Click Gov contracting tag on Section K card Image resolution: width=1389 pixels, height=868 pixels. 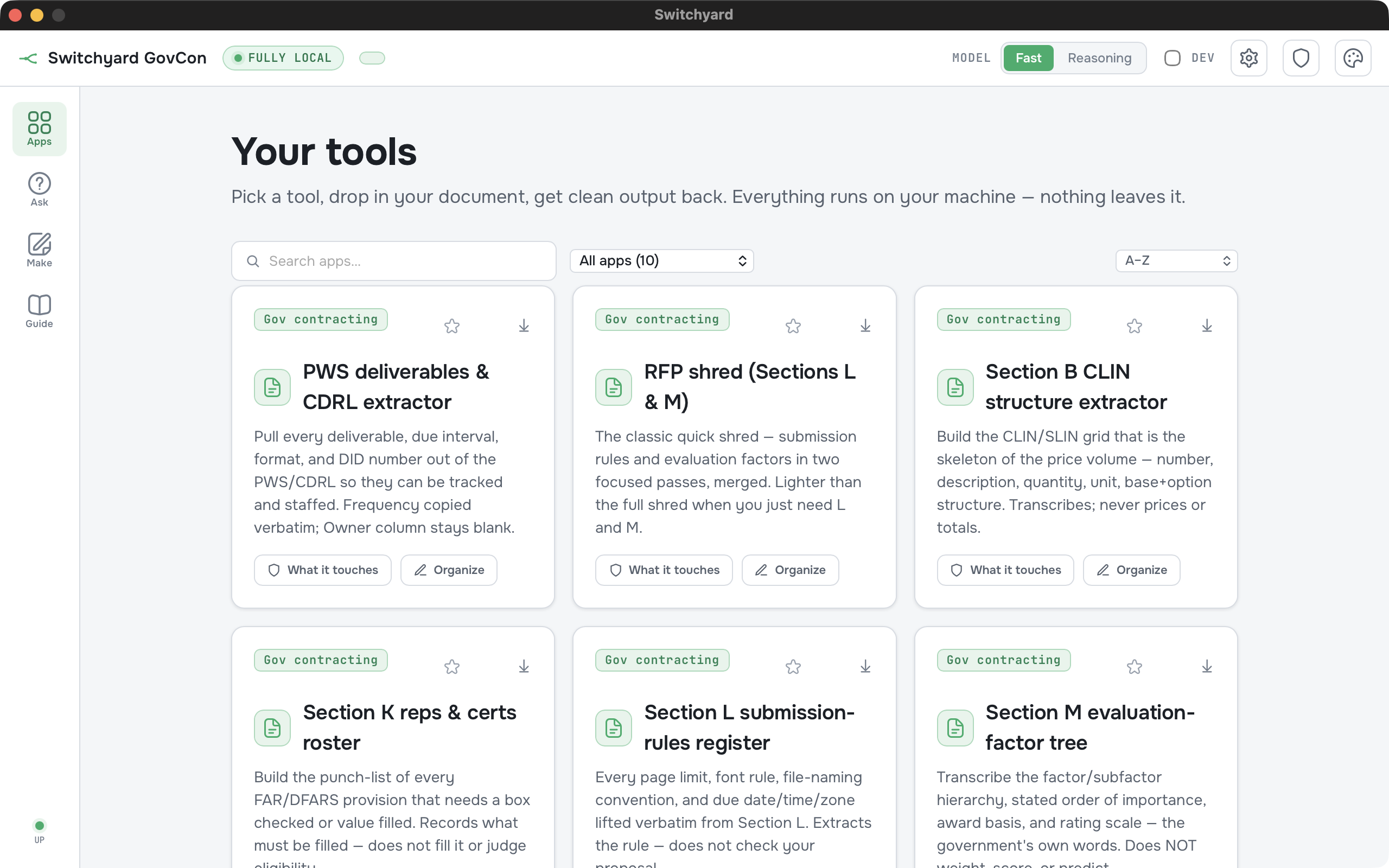point(321,660)
